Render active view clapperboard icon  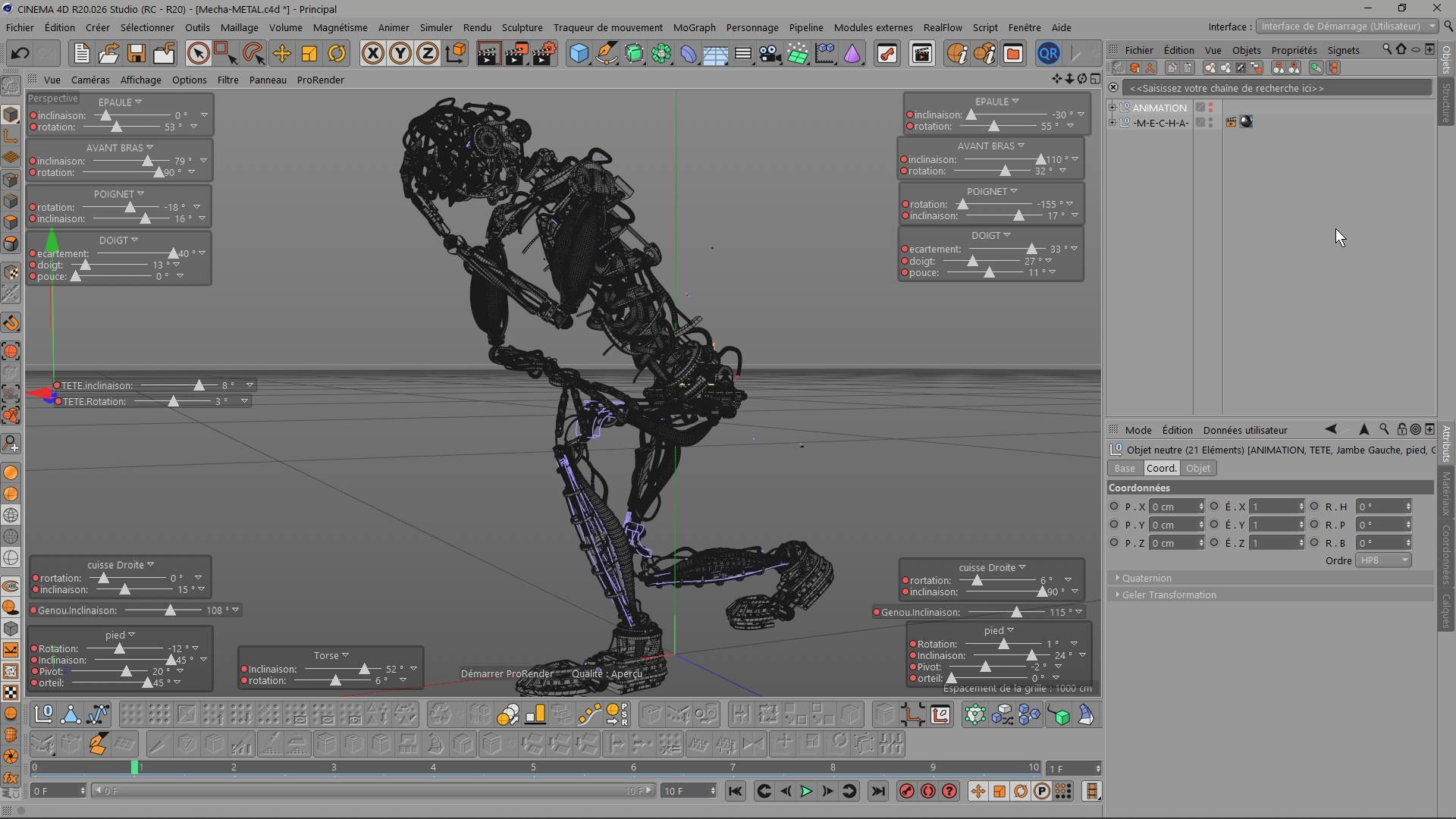point(488,54)
